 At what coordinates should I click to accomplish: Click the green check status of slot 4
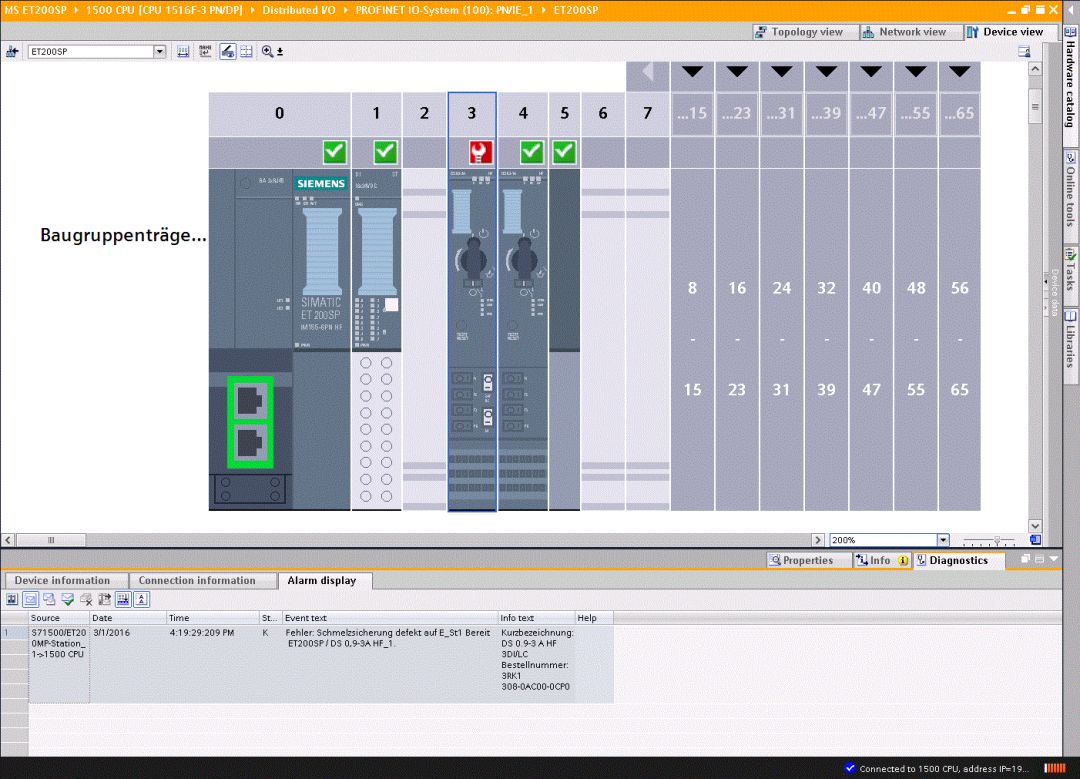tap(531, 152)
